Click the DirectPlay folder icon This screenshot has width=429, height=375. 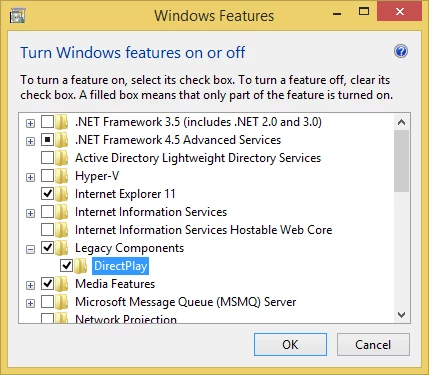click(81, 266)
